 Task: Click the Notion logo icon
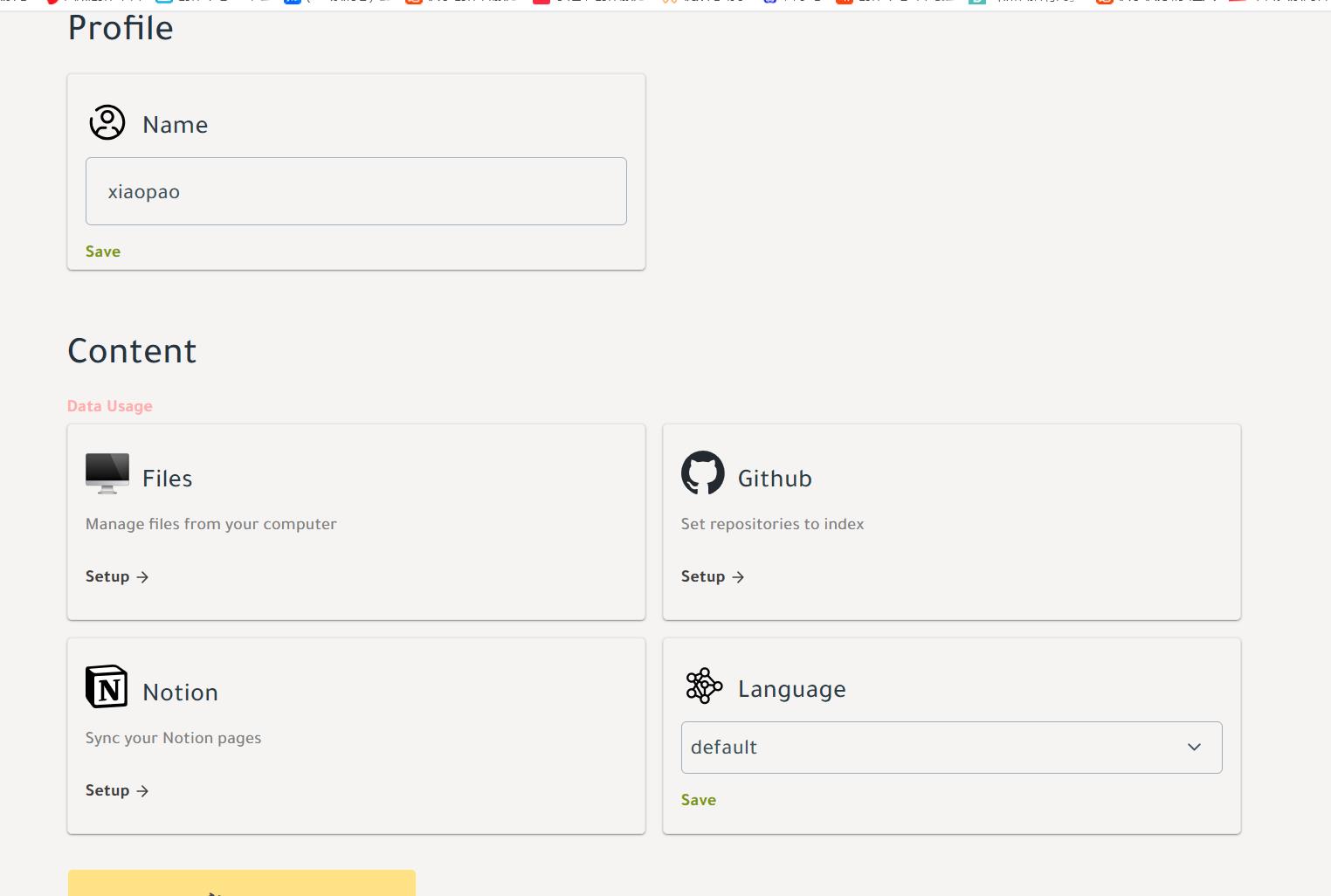pos(107,686)
